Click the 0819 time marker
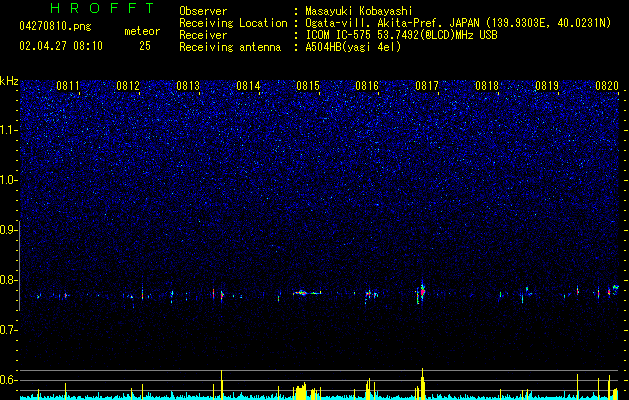This screenshot has height=400, width=629. 547,86
